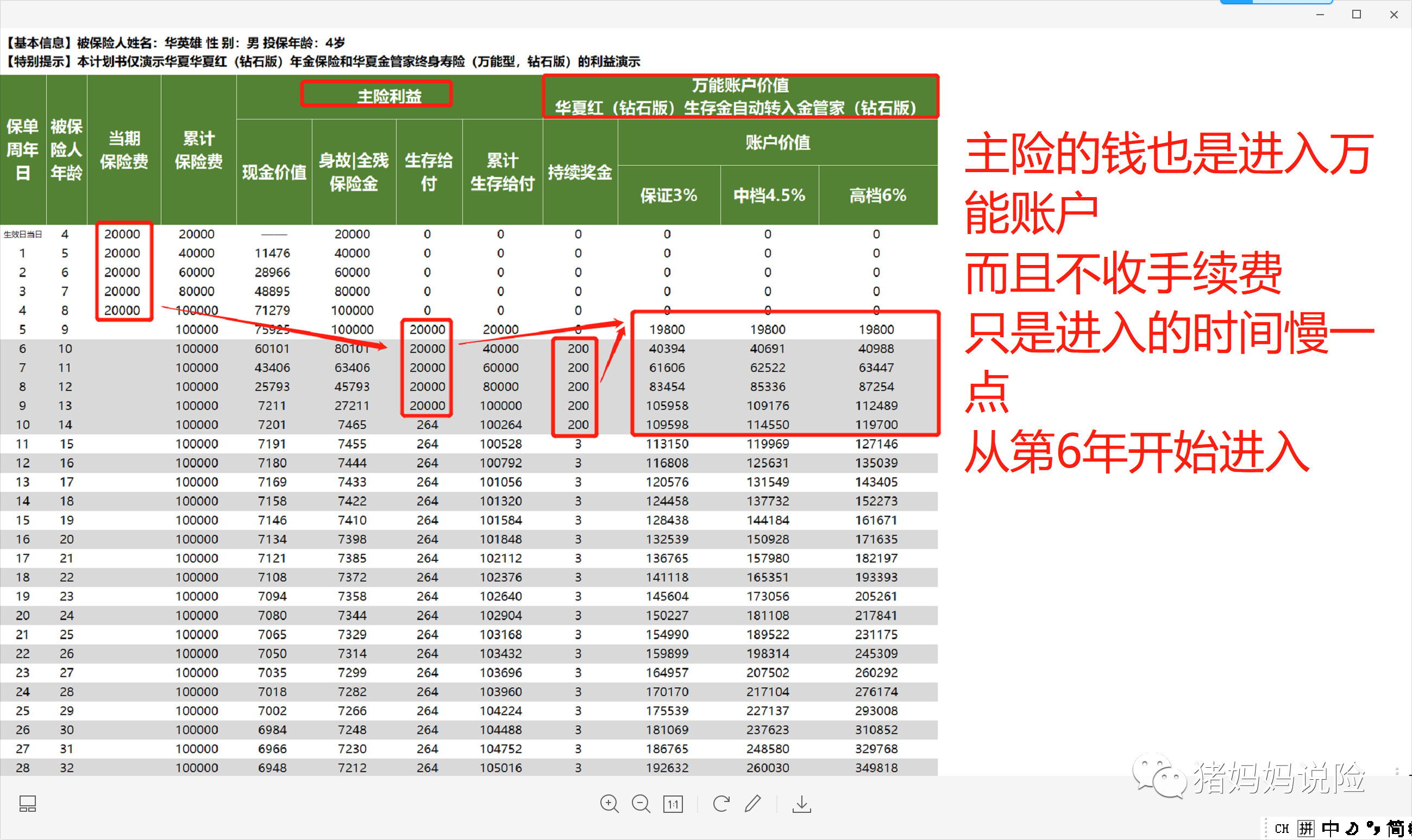Click the 拼 pinyin mode icon on the IME bar
Image resolution: width=1412 pixels, height=840 pixels.
(x=1306, y=829)
